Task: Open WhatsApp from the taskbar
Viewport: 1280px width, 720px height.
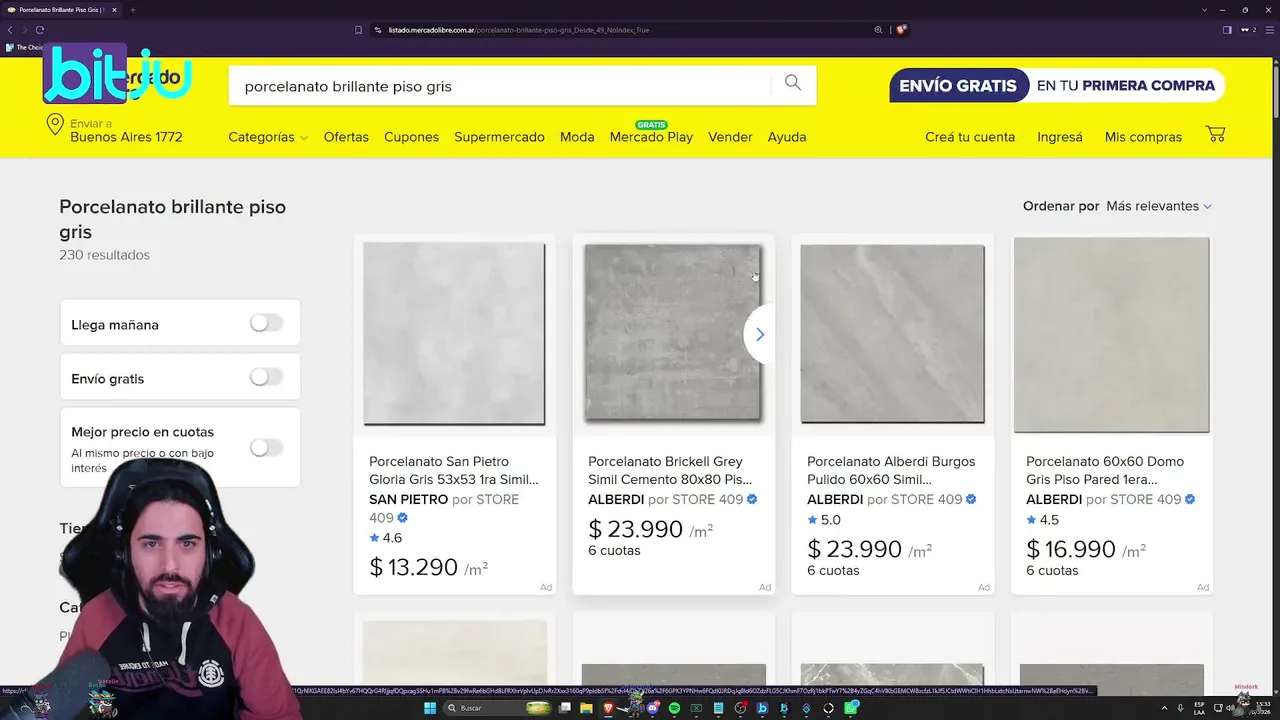Action: tap(851, 708)
